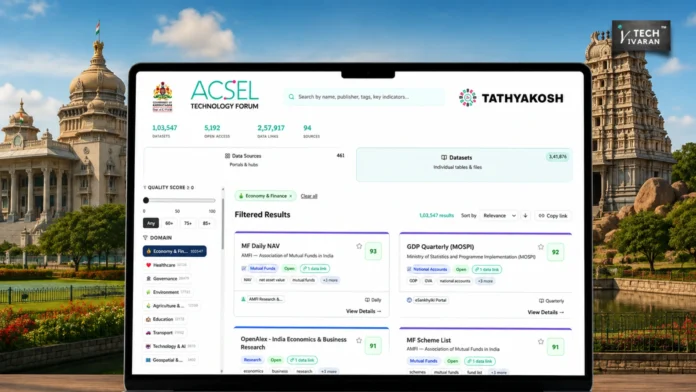Click the 1 data link chip on GDP Quarterly
This screenshot has height=392, width=696.
click(x=487, y=269)
